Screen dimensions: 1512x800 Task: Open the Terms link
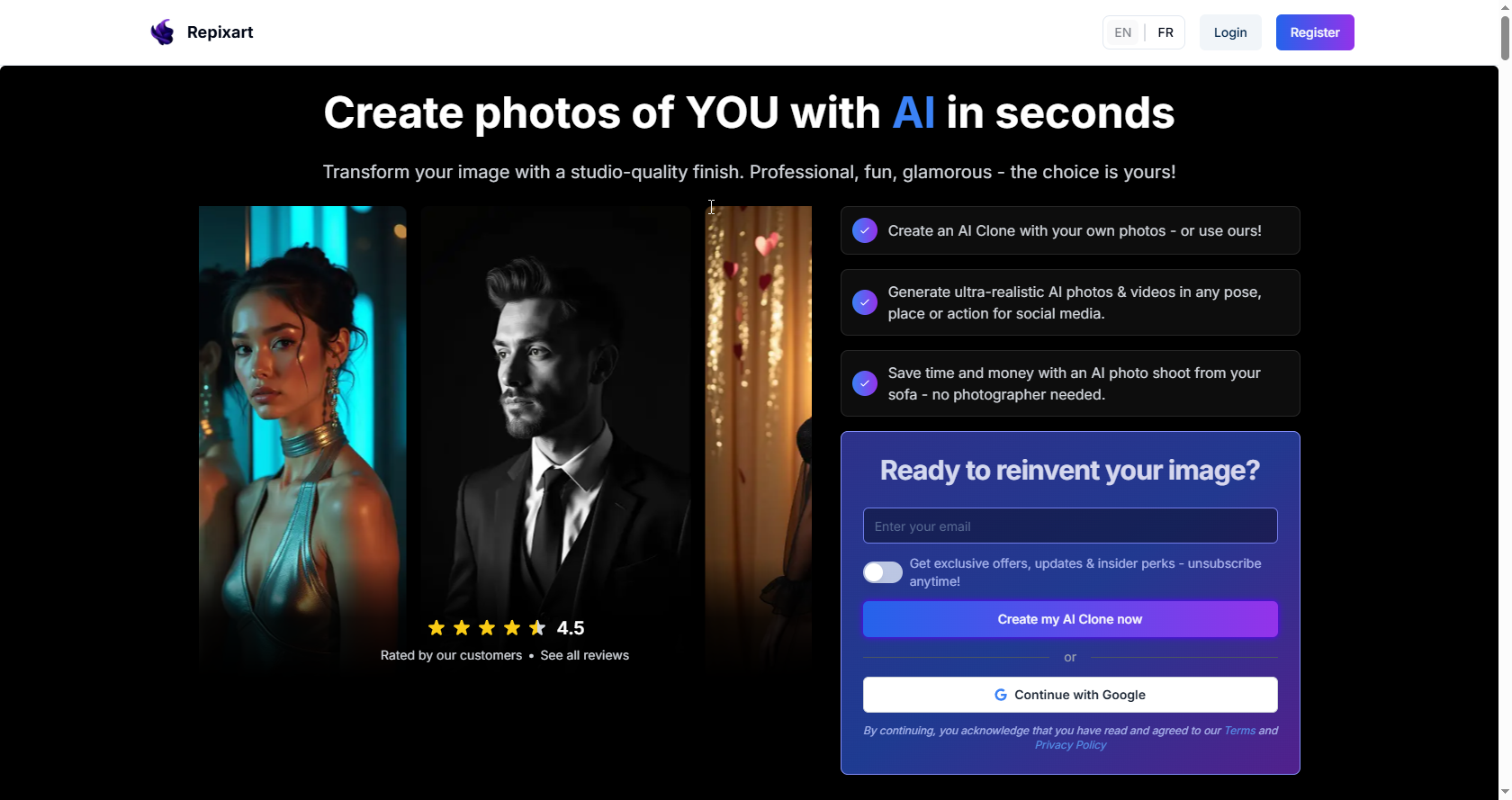[x=1239, y=731]
